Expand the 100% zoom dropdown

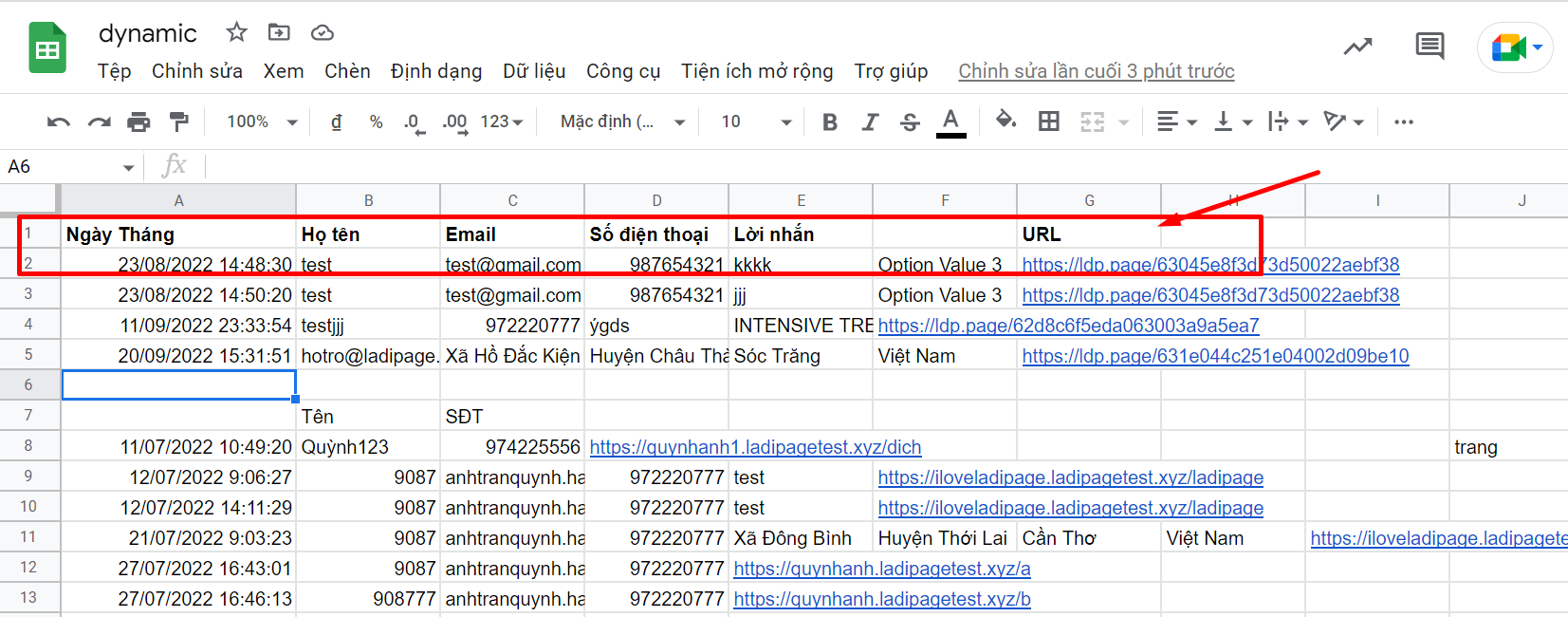click(262, 122)
